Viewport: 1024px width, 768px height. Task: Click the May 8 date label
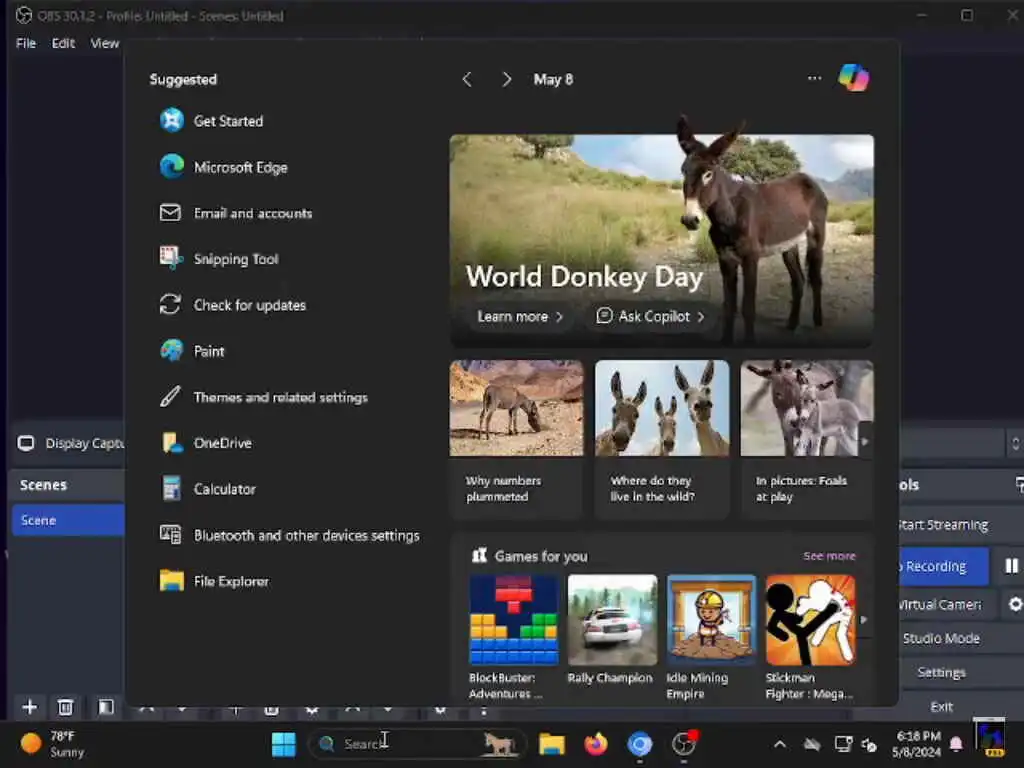[x=553, y=80]
